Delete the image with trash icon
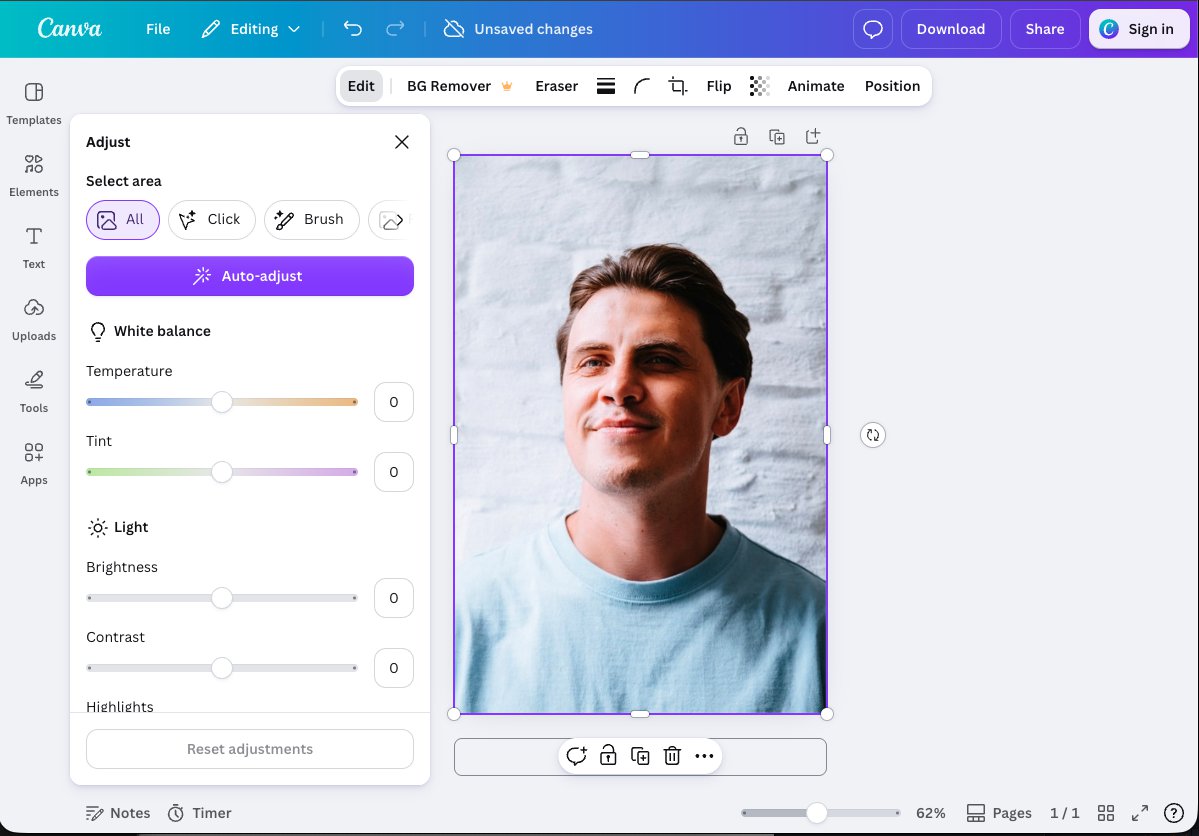Viewport: 1199px width, 836px height. coord(672,756)
